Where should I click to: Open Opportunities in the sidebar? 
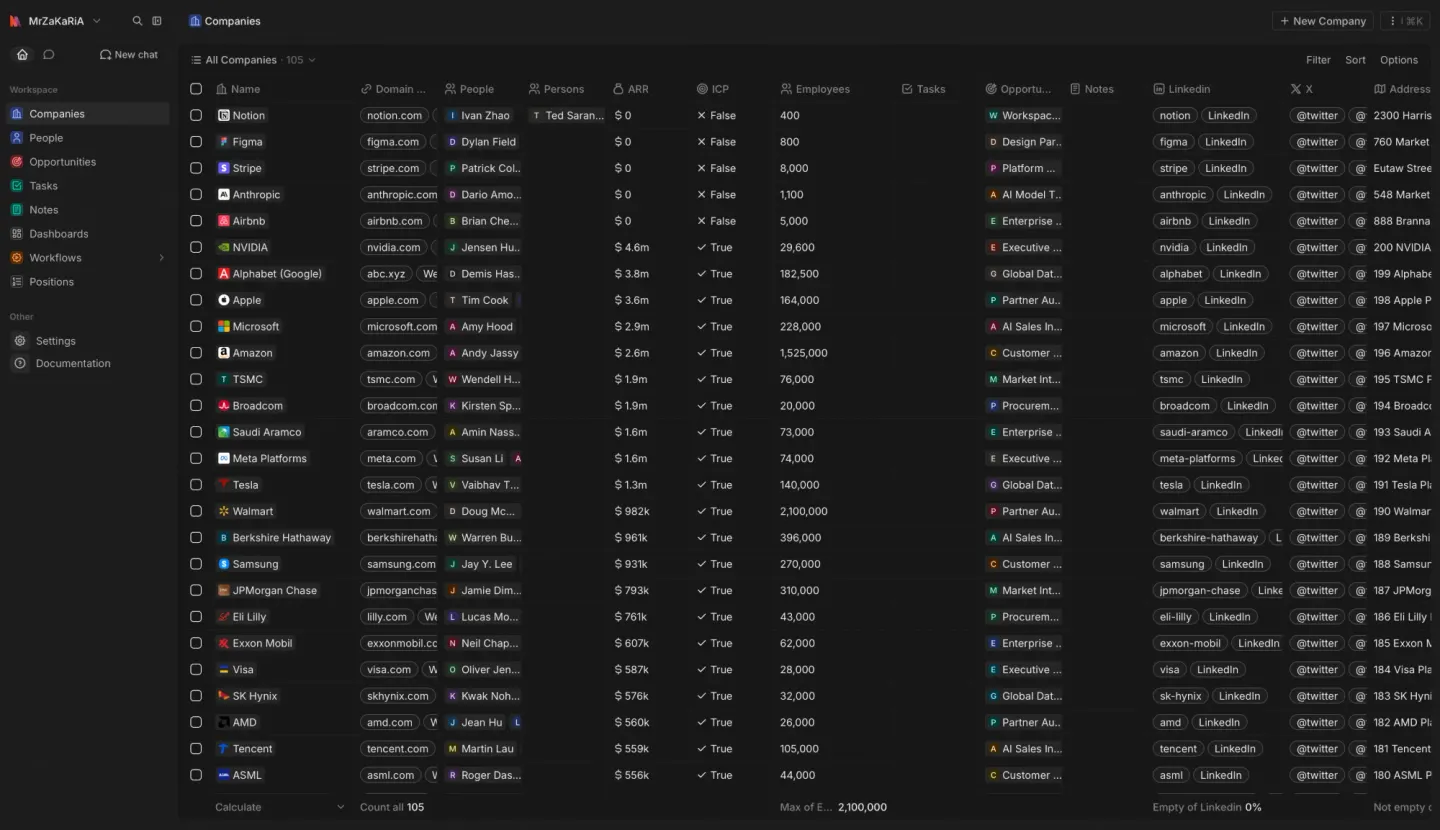coord(88,162)
